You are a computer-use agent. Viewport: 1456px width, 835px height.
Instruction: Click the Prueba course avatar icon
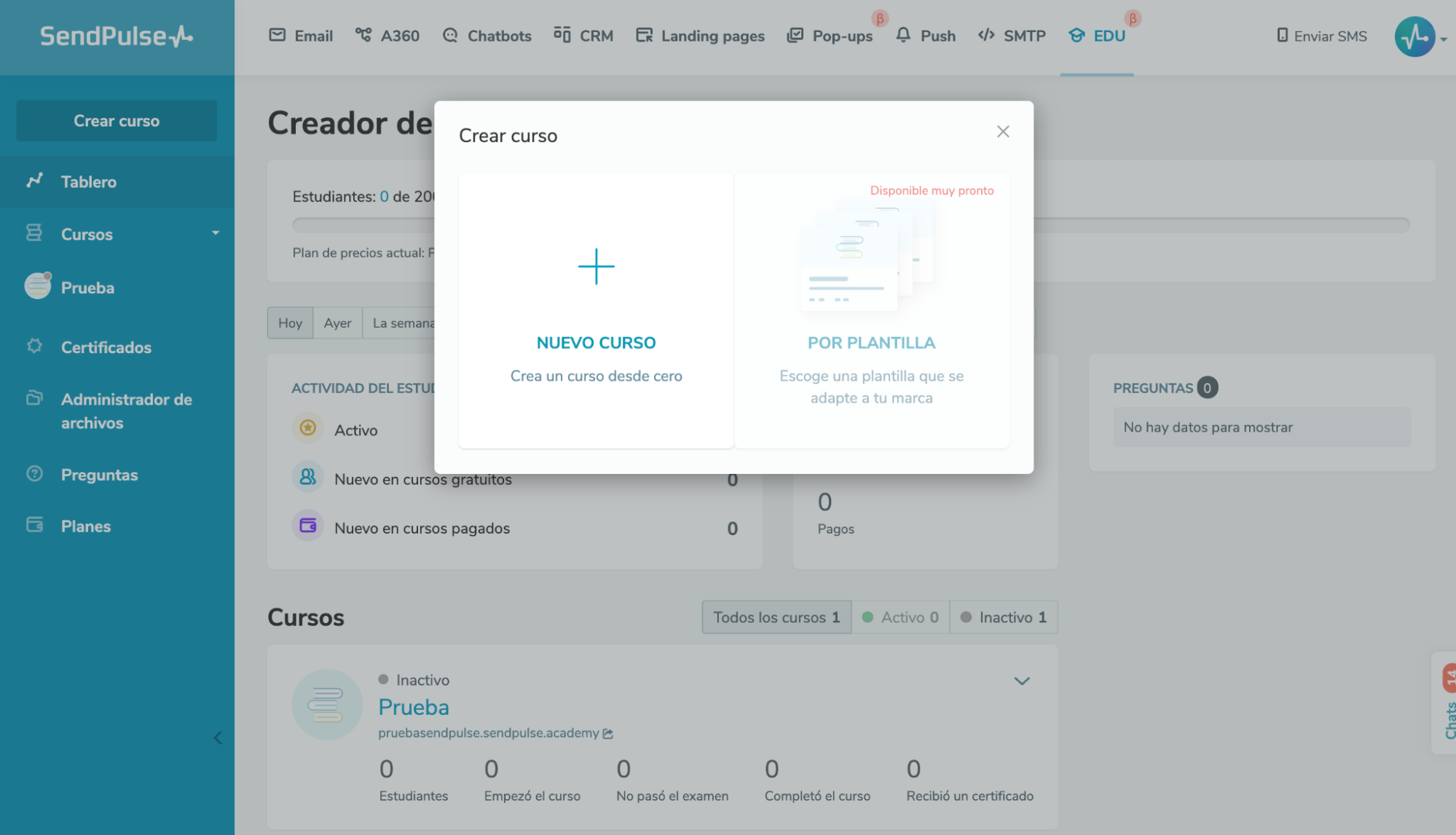[38, 286]
